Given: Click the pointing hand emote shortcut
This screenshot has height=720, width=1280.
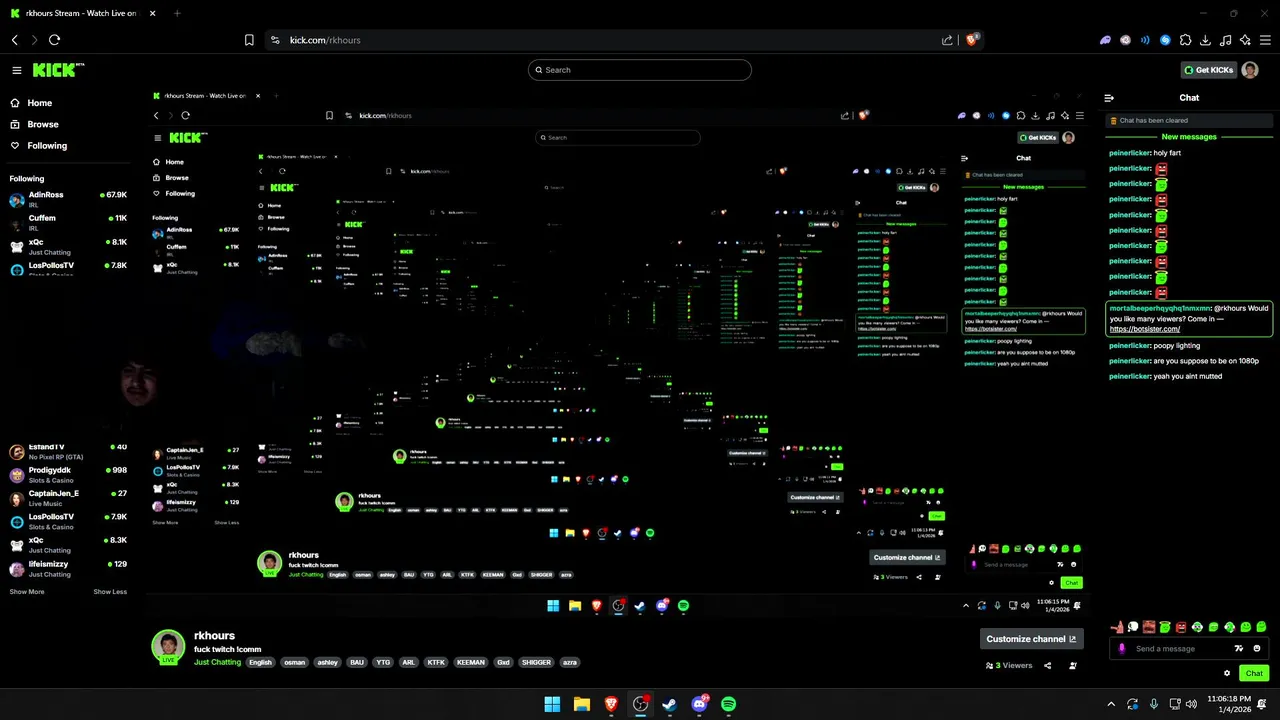Looking at the screenshot, I should [1117, 627].
